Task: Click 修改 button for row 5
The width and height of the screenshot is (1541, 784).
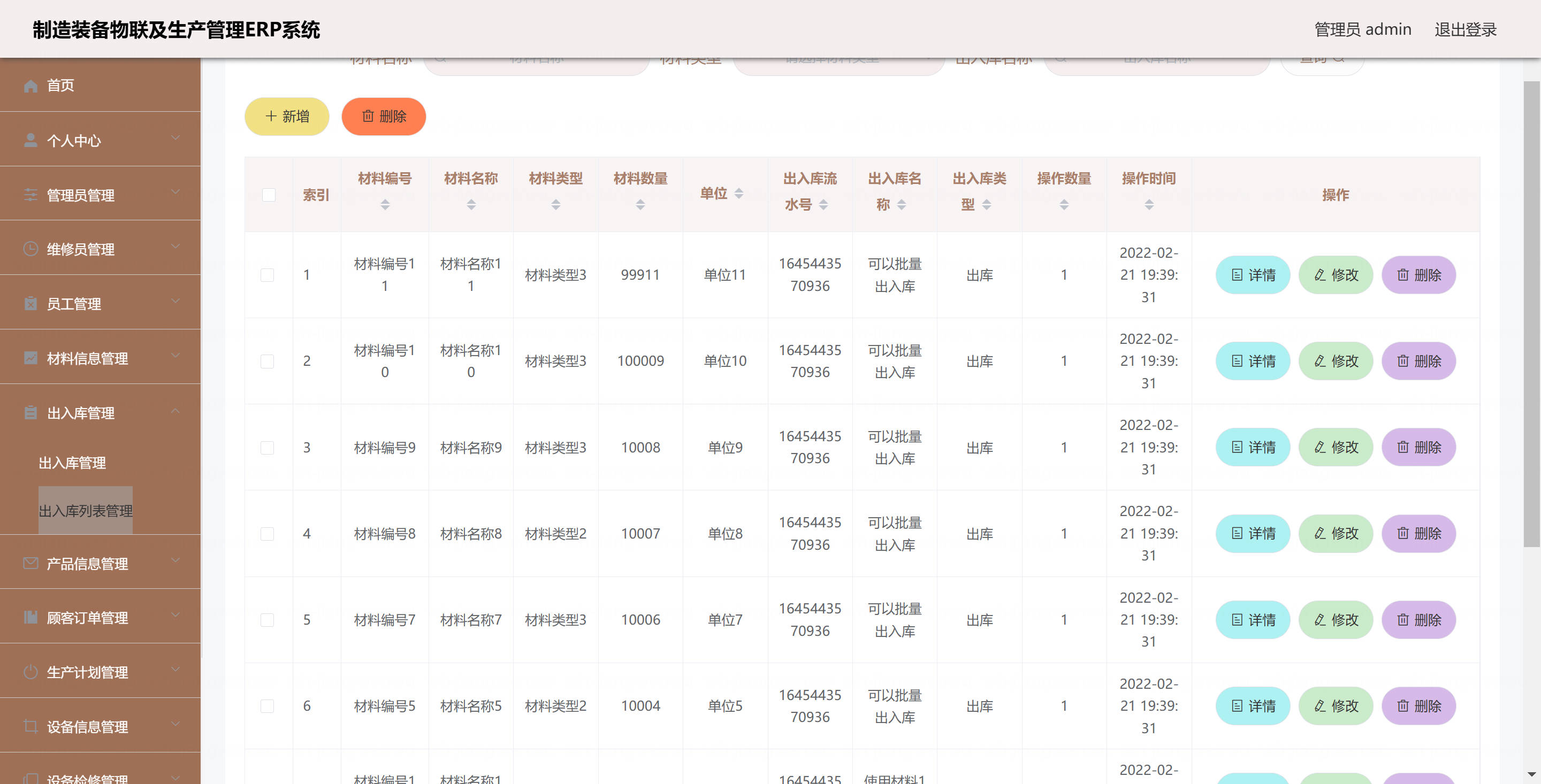Action: point(1336,619)
